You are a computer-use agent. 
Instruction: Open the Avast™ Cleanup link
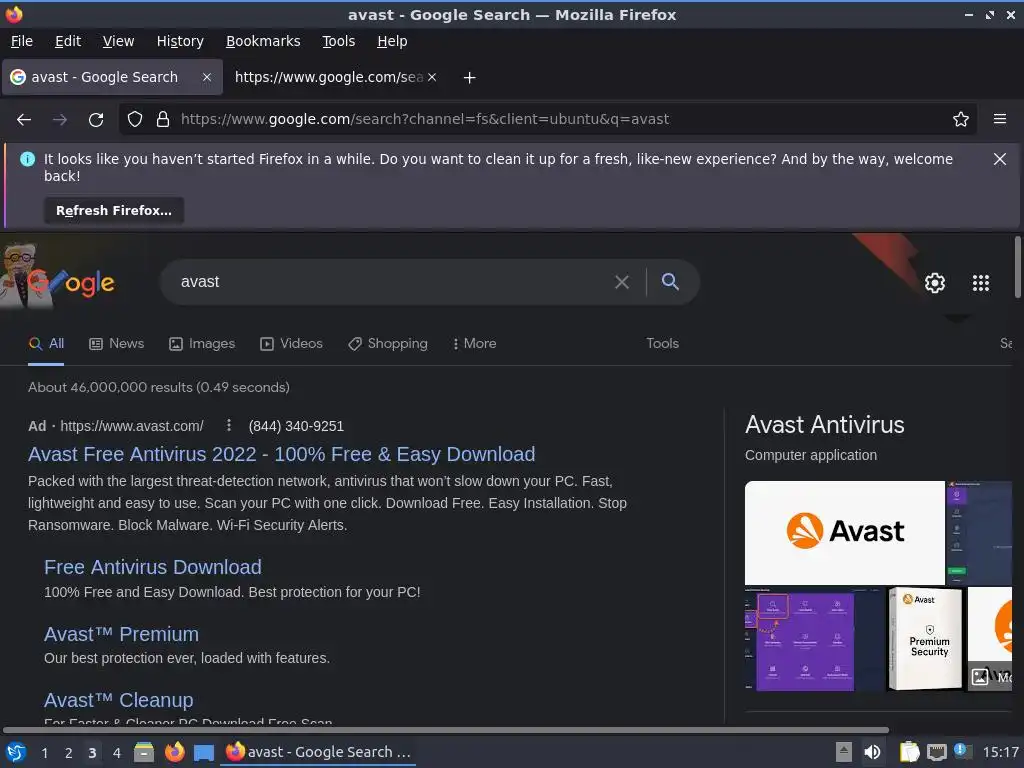pos(119,700)
